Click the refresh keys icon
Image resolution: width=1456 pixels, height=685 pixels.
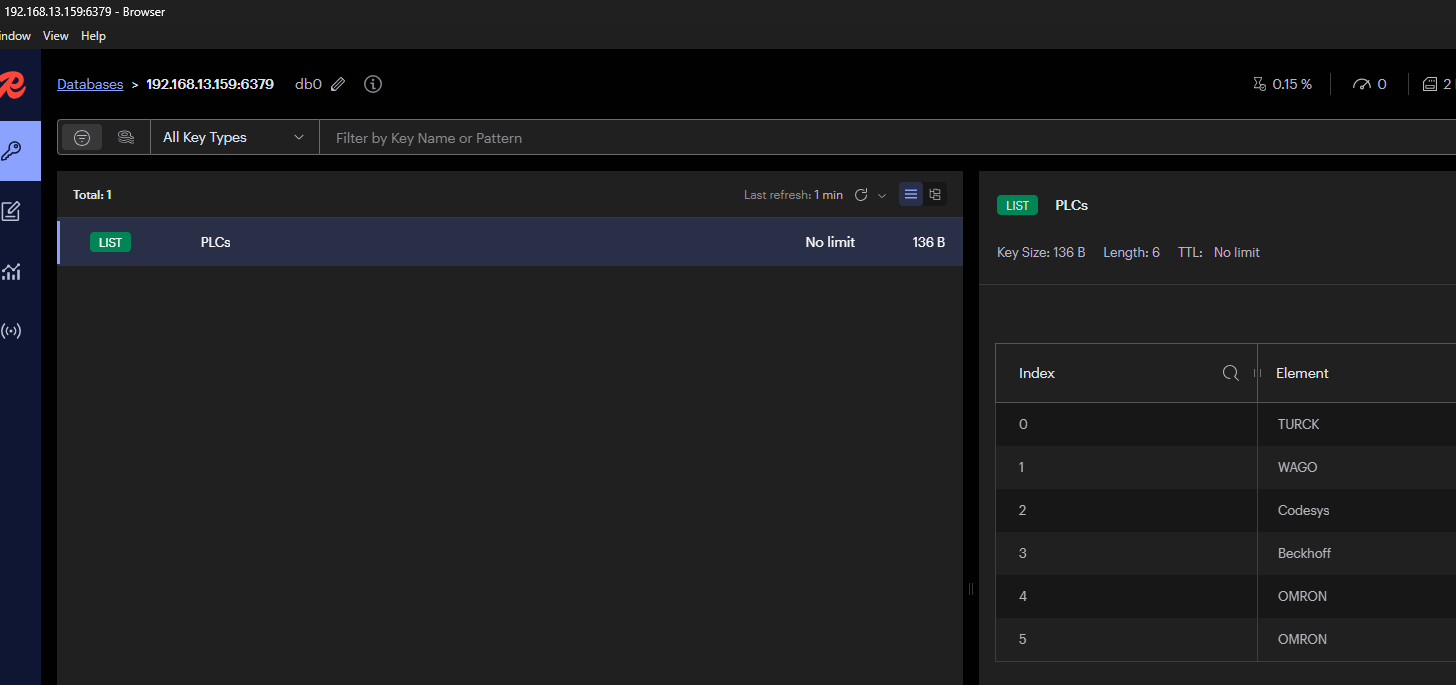pyautogui.click(x=861, y=195)
